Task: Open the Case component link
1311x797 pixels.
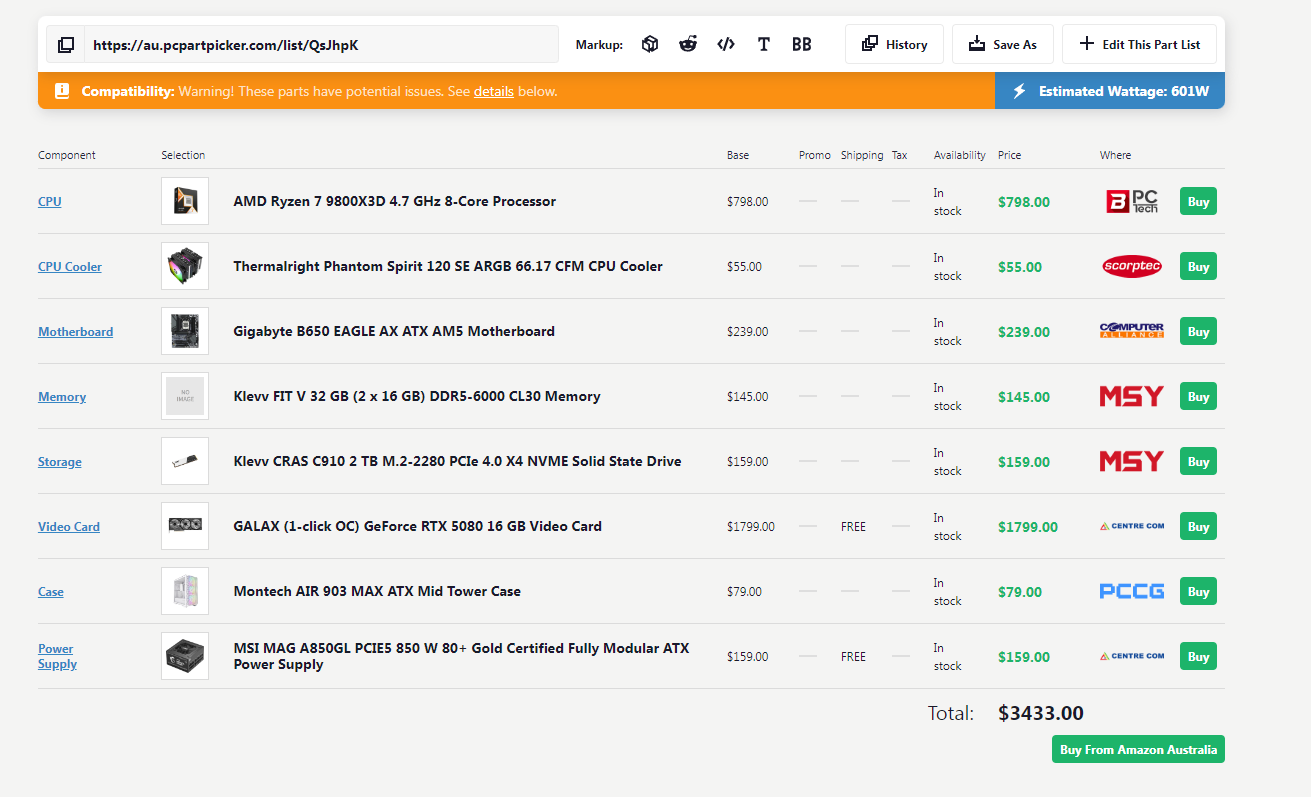Action: (51, 592)
